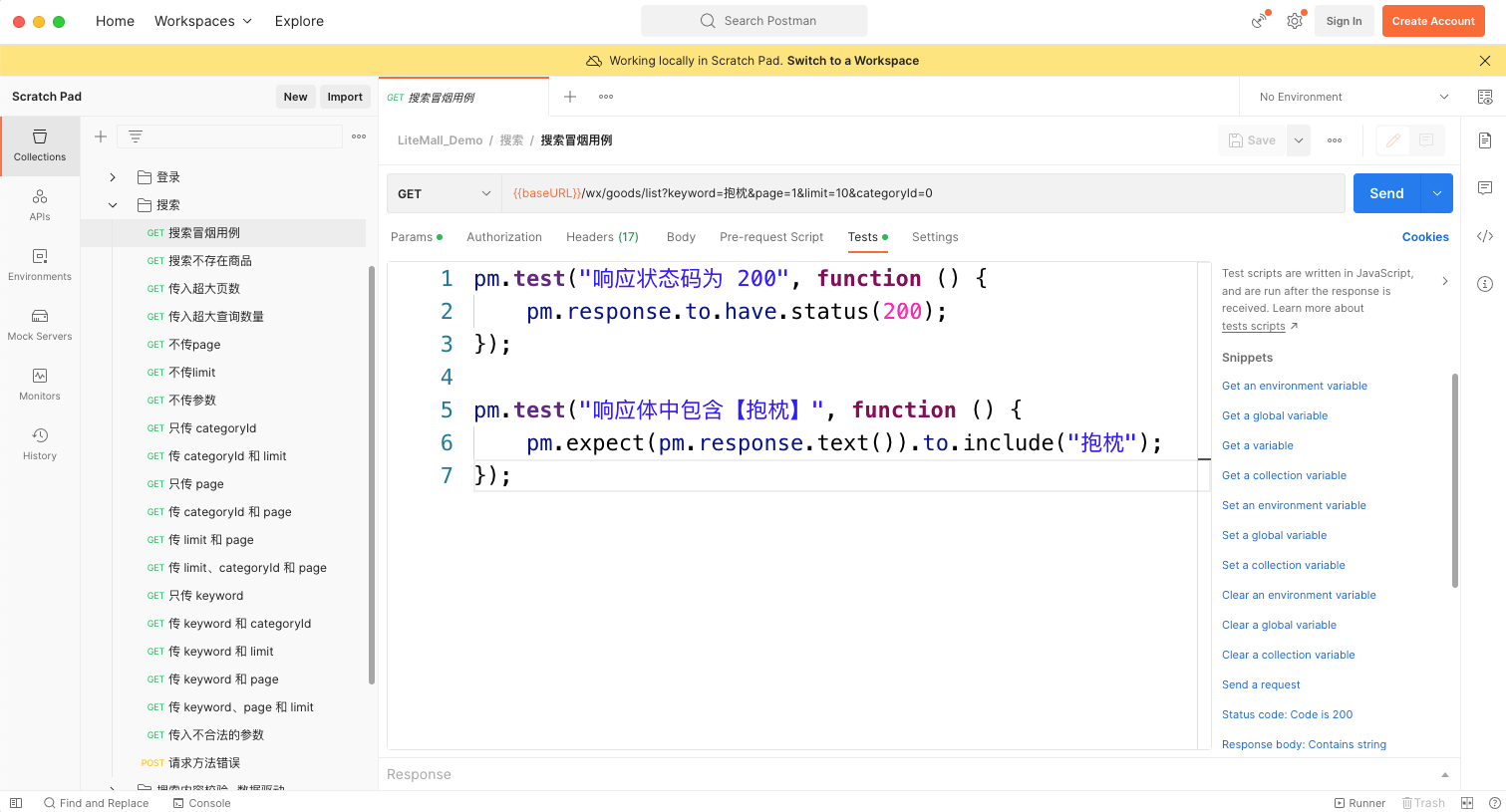Click the comment mode icon beside pencil
Image resolution: width=1506 pixels, height=812 pixels.
(x=1426, y=140)
